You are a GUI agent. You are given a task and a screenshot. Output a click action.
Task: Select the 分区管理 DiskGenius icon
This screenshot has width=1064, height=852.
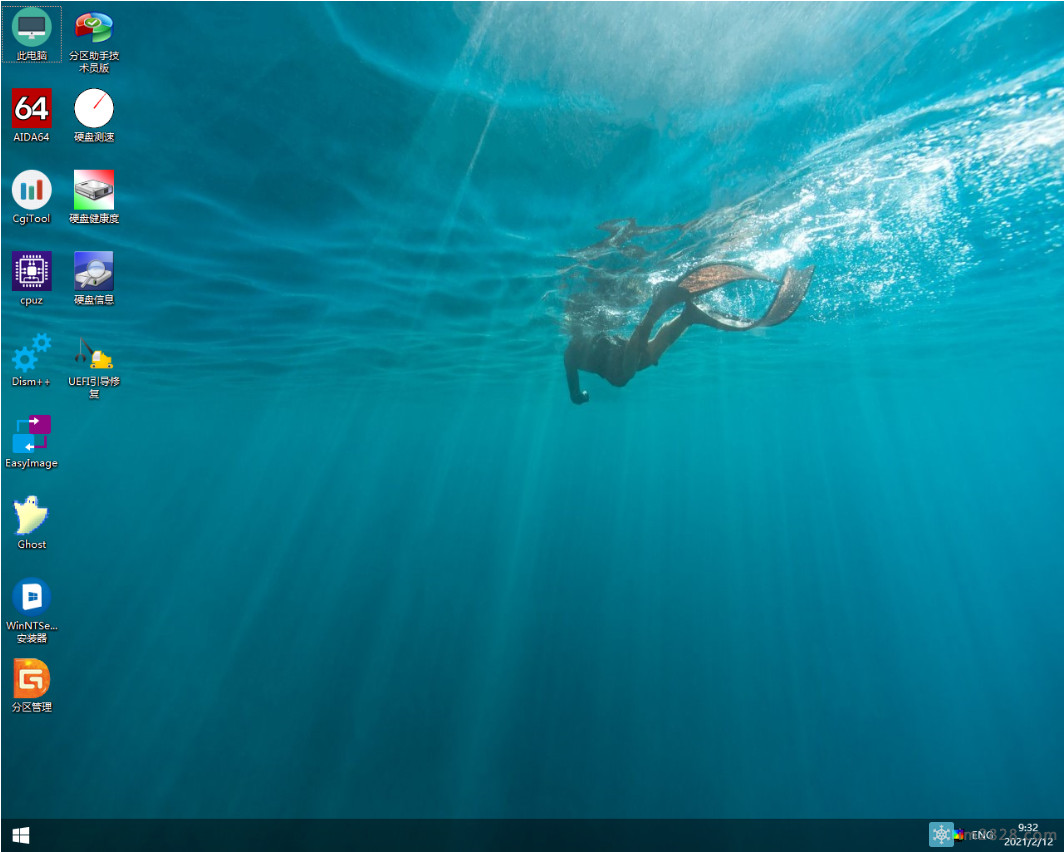pos(32,679)
